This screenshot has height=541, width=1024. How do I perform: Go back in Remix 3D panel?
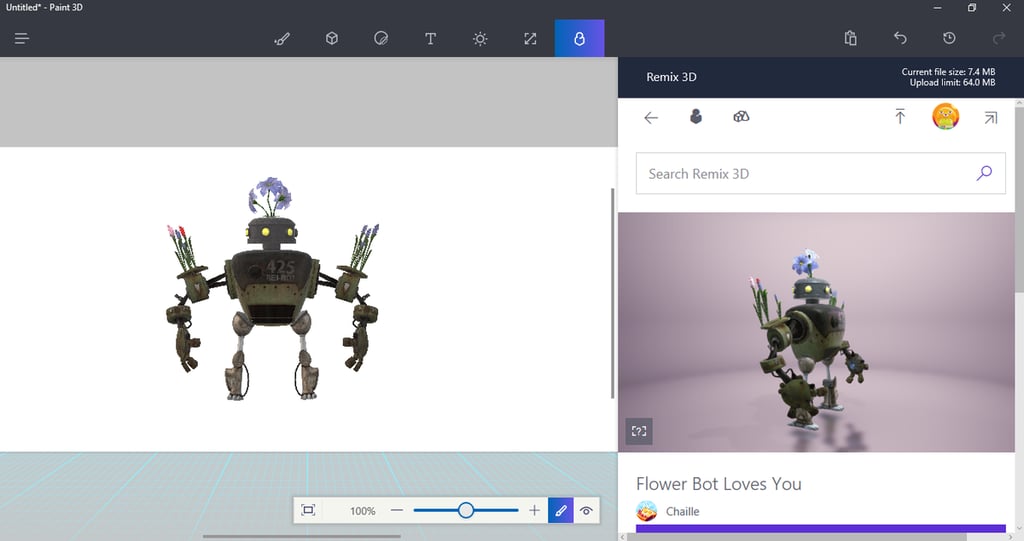click(650, 118)
